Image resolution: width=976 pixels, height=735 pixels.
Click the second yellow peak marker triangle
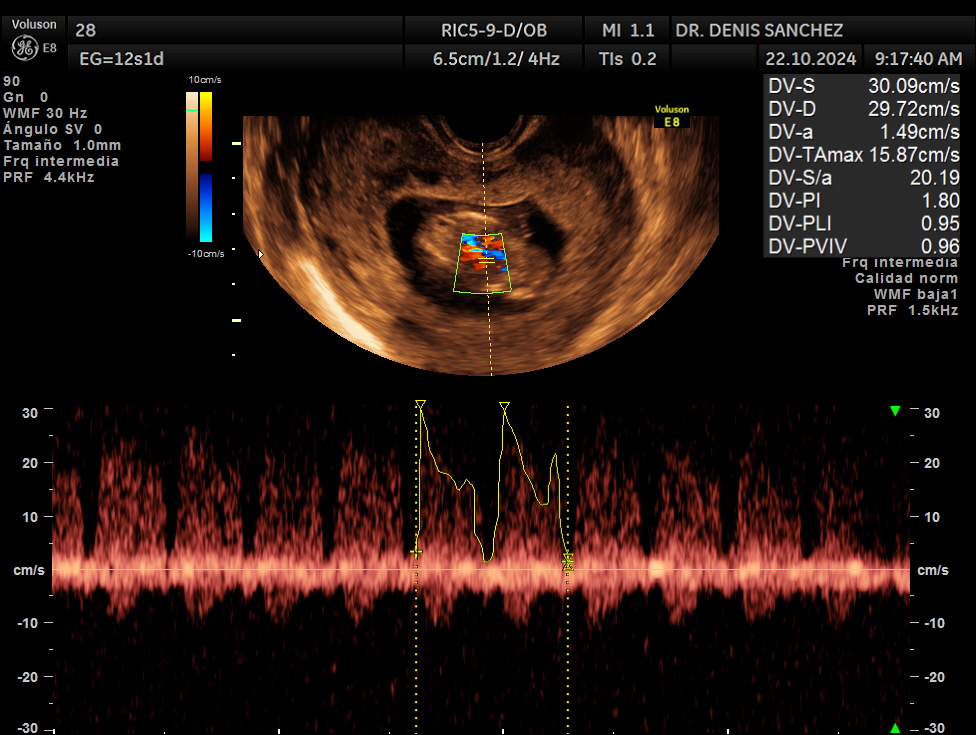click(505, 406)
